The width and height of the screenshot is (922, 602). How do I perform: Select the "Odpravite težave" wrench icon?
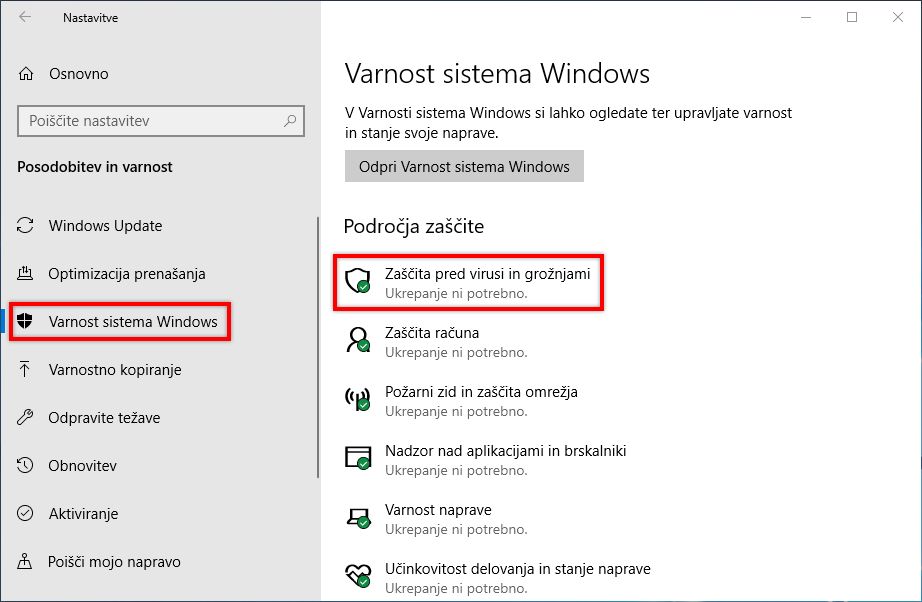click(x=25, y=417)
